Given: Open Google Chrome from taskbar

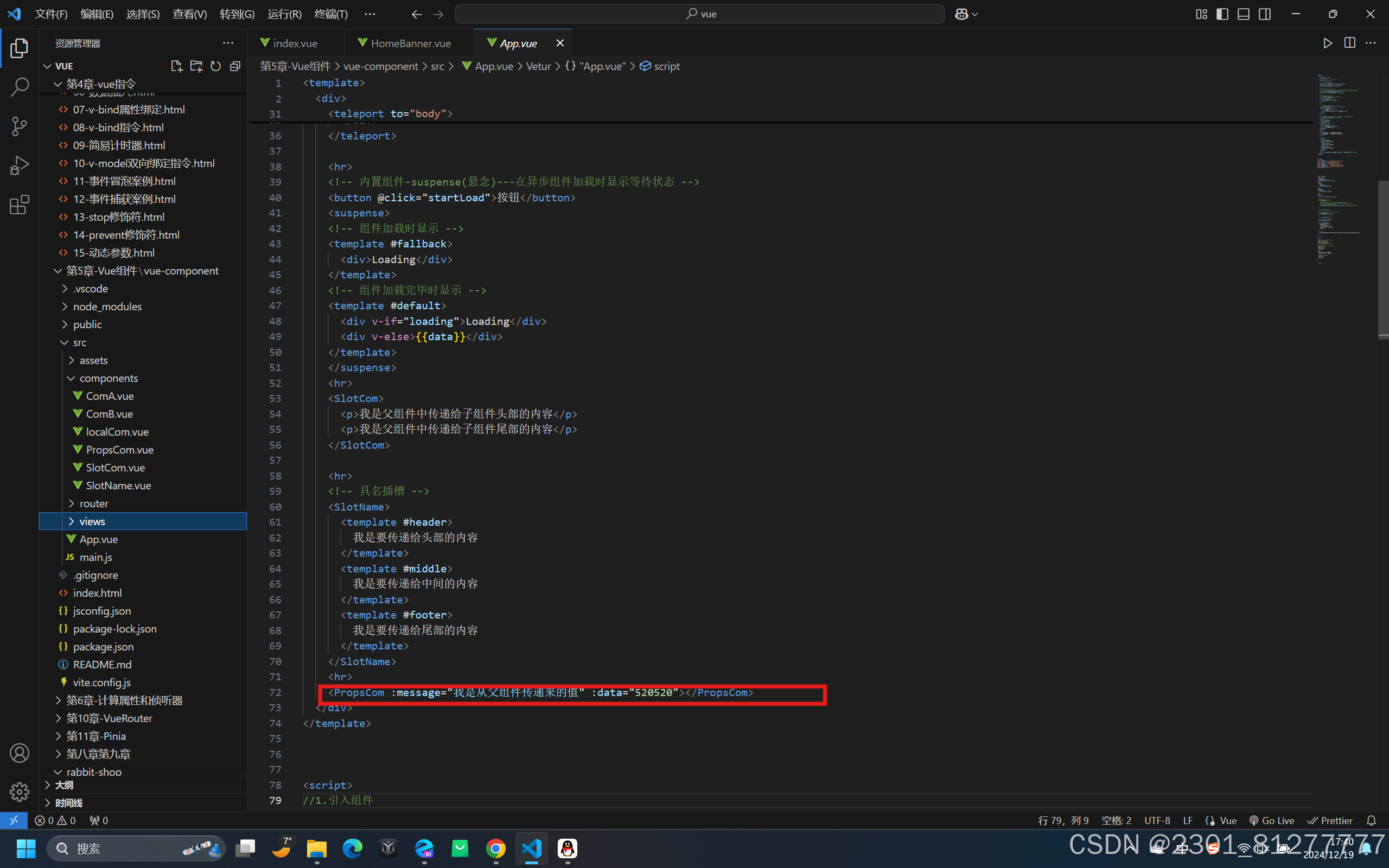Looking at the screenshot, I should pos(496,848).
